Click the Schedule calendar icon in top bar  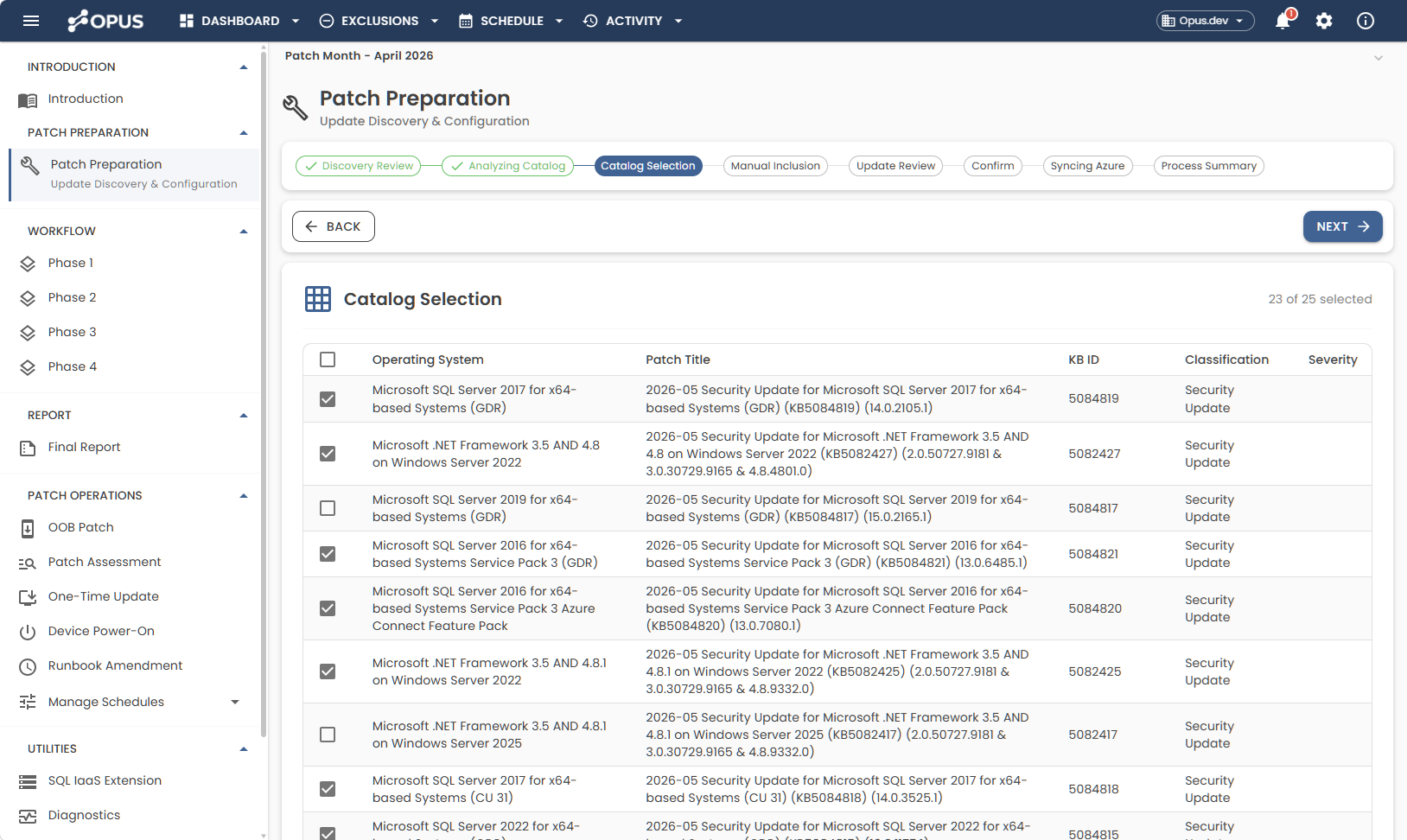(466, 21)
